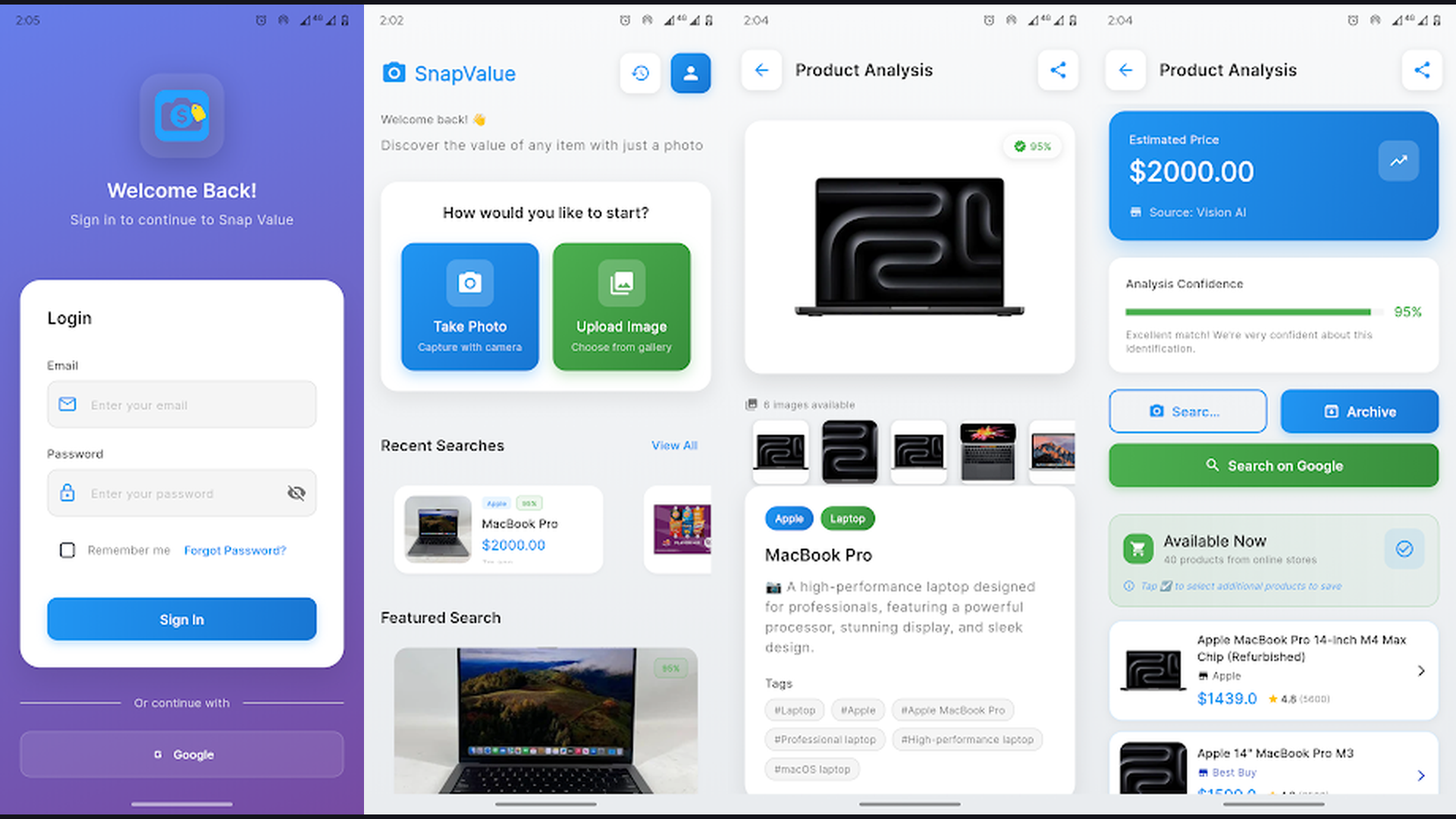Viewport: 1456px width, 819px height.
Task: Select the third MacBook thumbnail image
Action: (x=918, y=452)
